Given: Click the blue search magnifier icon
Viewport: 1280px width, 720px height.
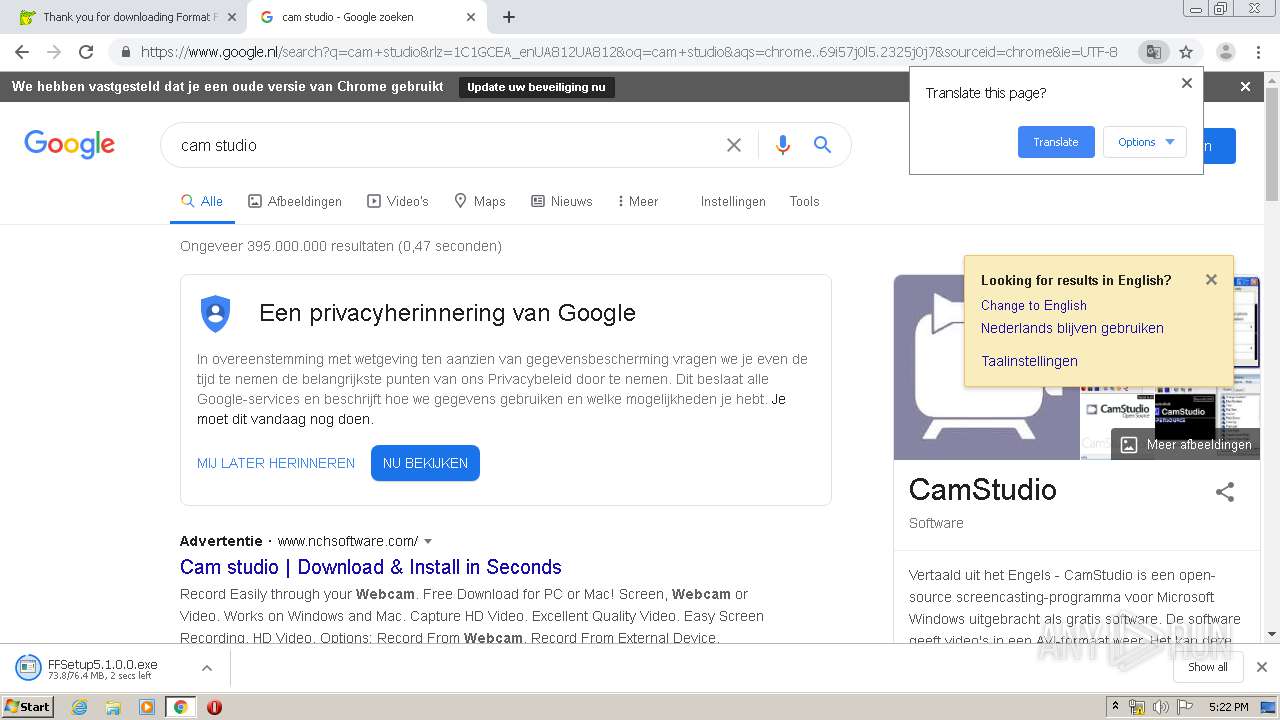Looking at the screenshot, I should pyautogui.click(x=822, y=145).
